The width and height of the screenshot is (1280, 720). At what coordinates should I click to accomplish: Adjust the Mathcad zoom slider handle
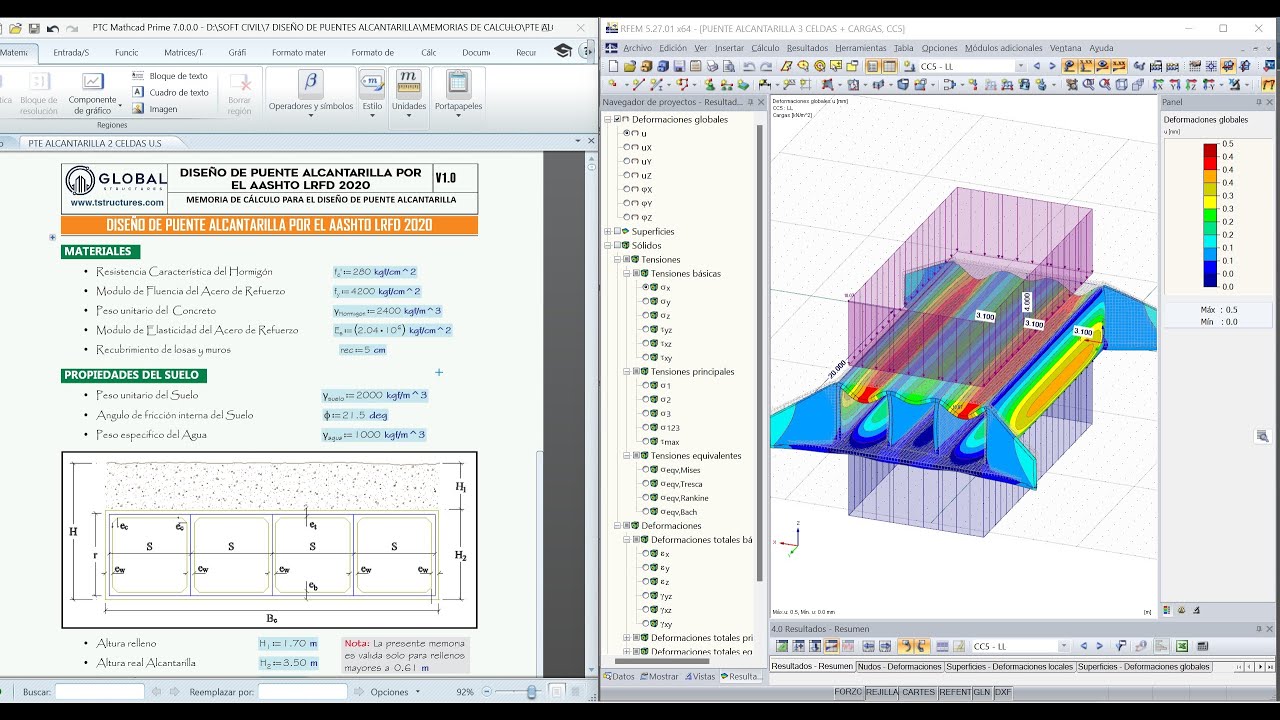(x=531, y=691)
